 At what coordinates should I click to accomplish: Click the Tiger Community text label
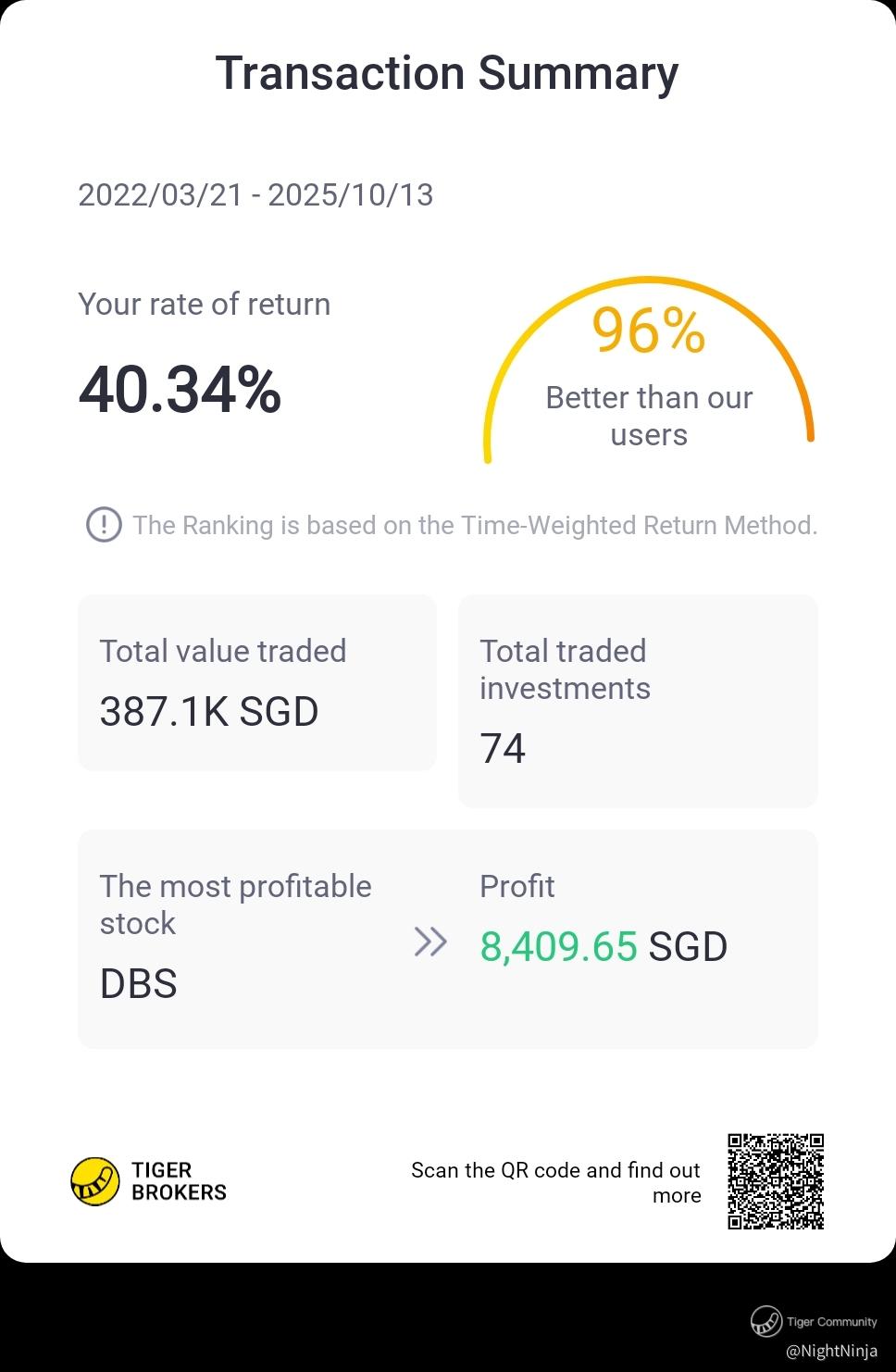pos(832,1322)
